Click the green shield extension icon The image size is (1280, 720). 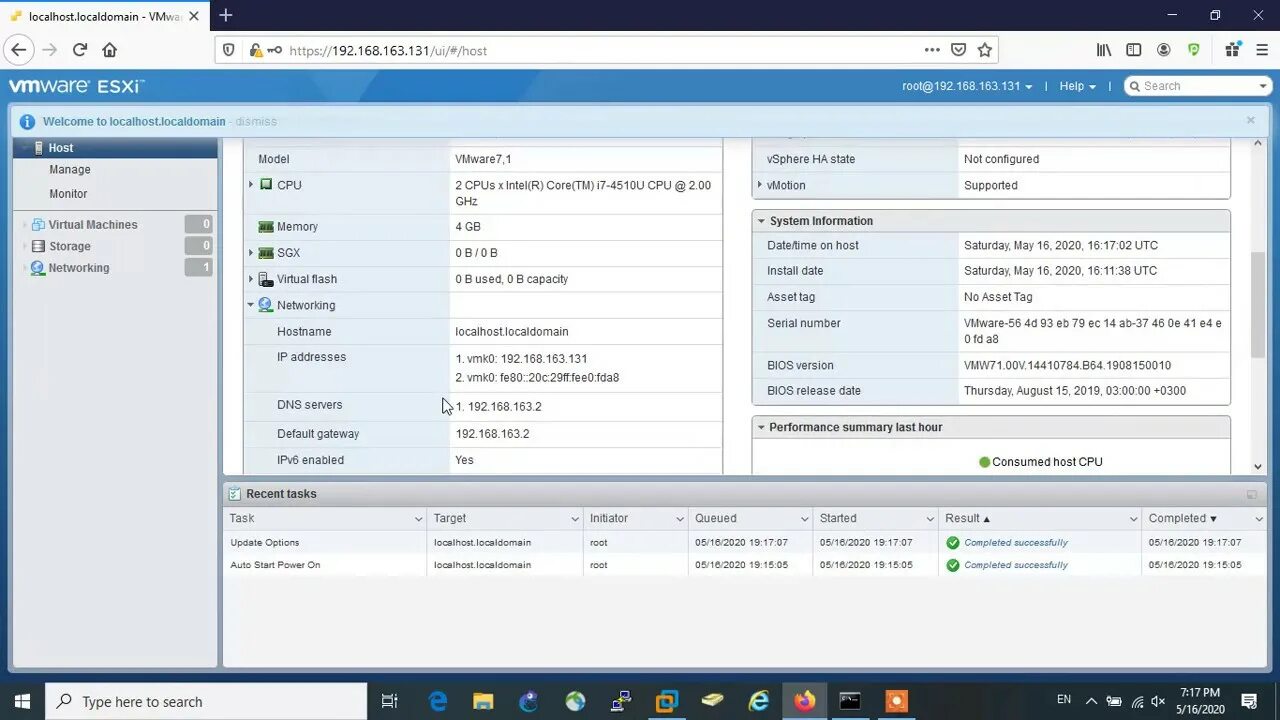pos(1194,50)
